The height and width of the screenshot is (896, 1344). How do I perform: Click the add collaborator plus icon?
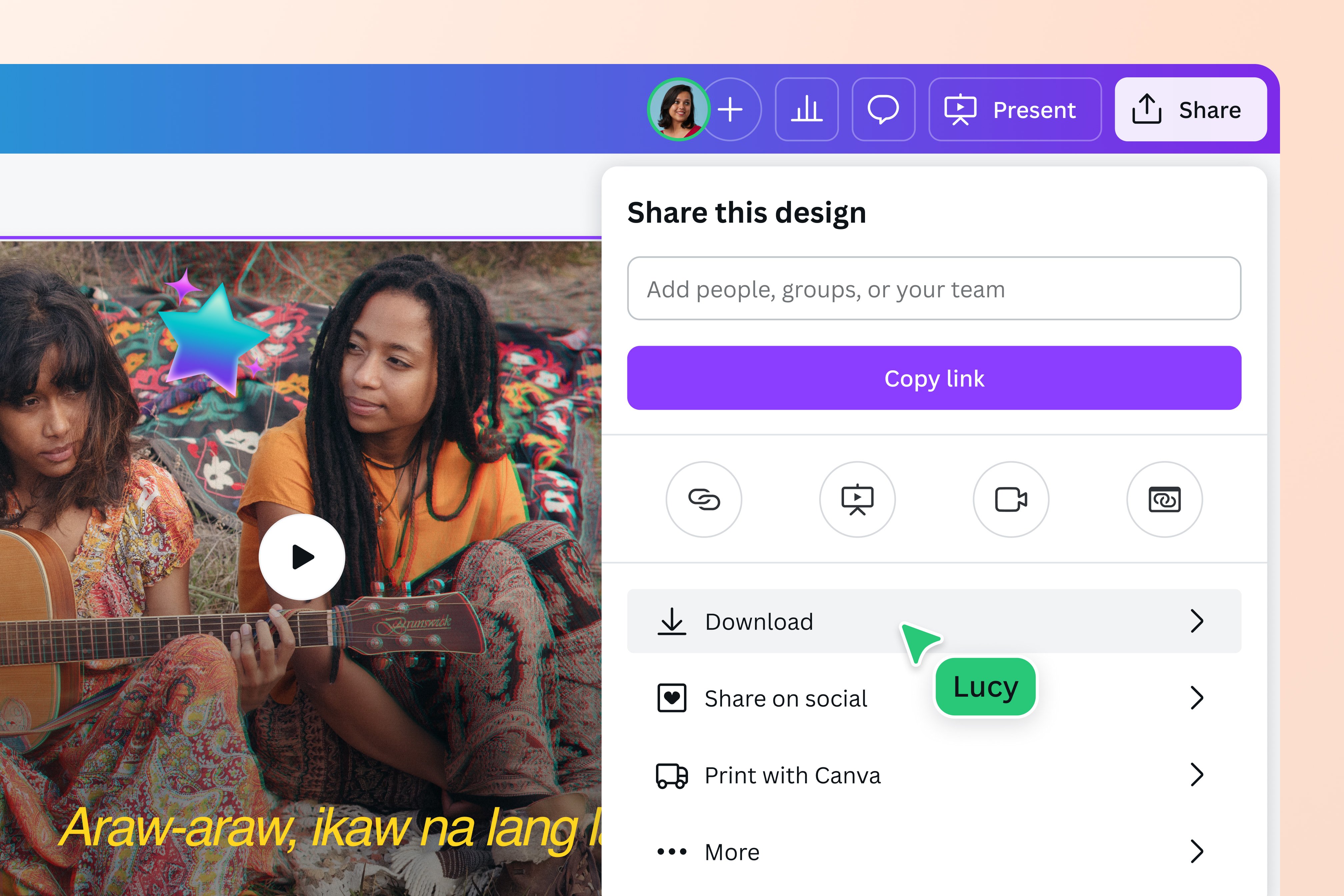(x=731, y=110)
